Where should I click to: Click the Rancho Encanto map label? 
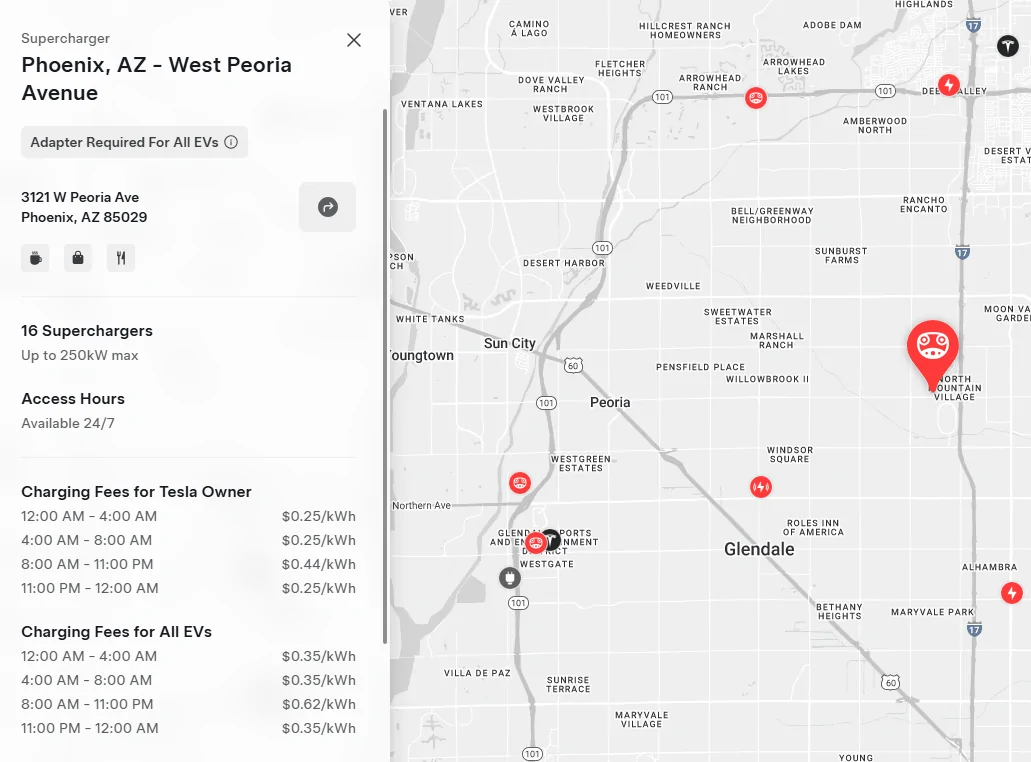point(923,204)
